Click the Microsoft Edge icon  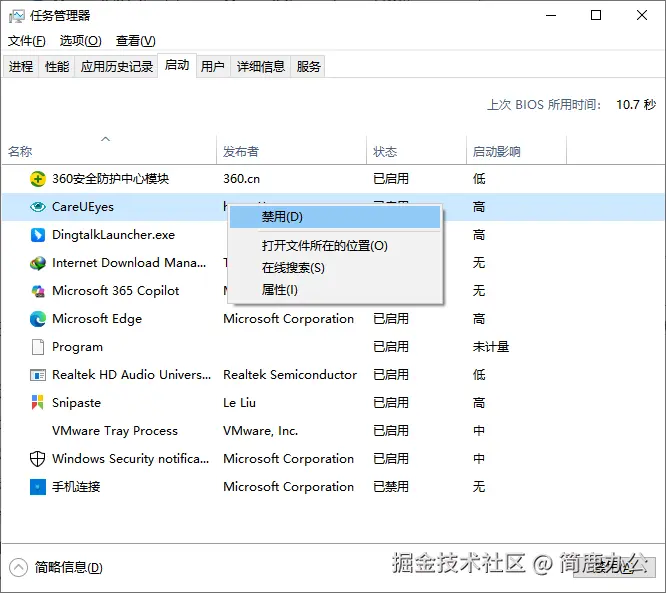click(38, 319)
